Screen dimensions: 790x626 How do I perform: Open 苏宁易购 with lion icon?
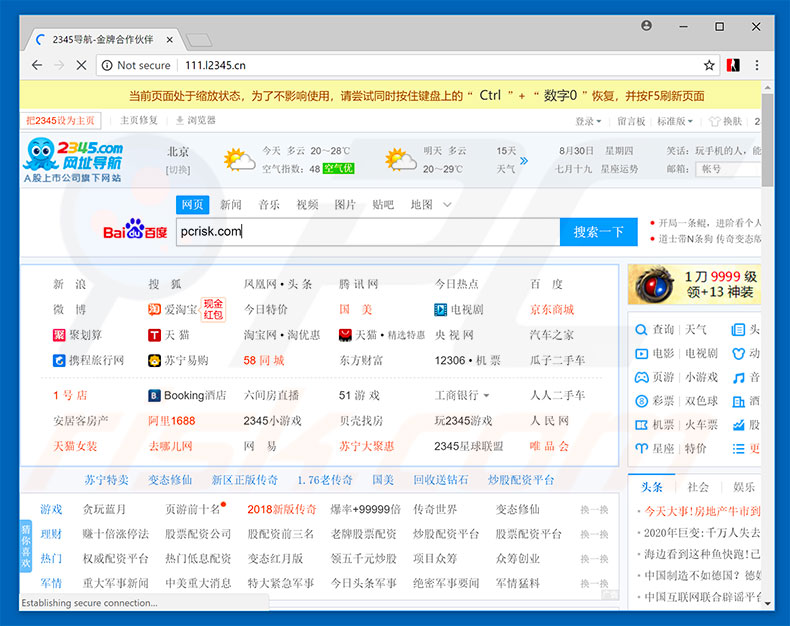coord(154,360)
